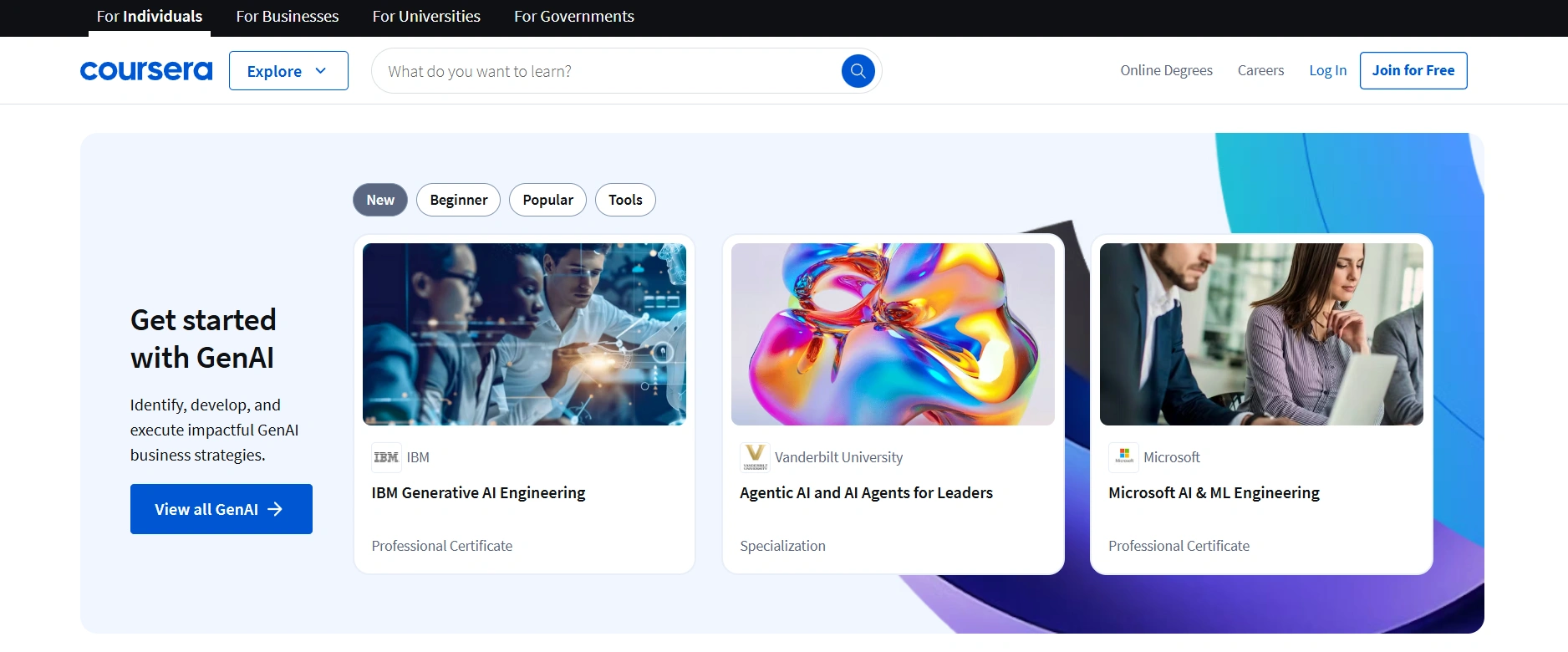The width and height of the screenshot is (1568, 652).
Task: Open the IBM Generative AI Engineering thumbnail
Action: tap(524, 334)
